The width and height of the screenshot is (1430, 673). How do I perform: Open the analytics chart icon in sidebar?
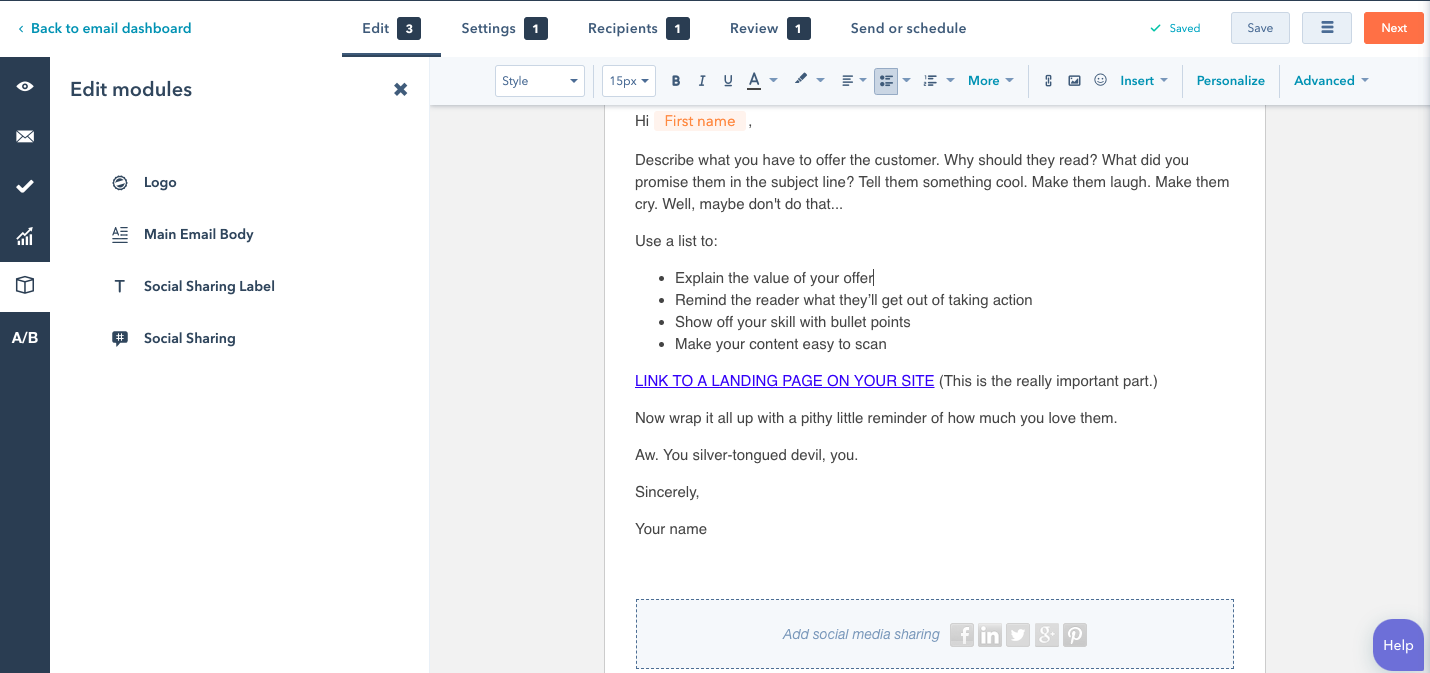click(25, 237)
